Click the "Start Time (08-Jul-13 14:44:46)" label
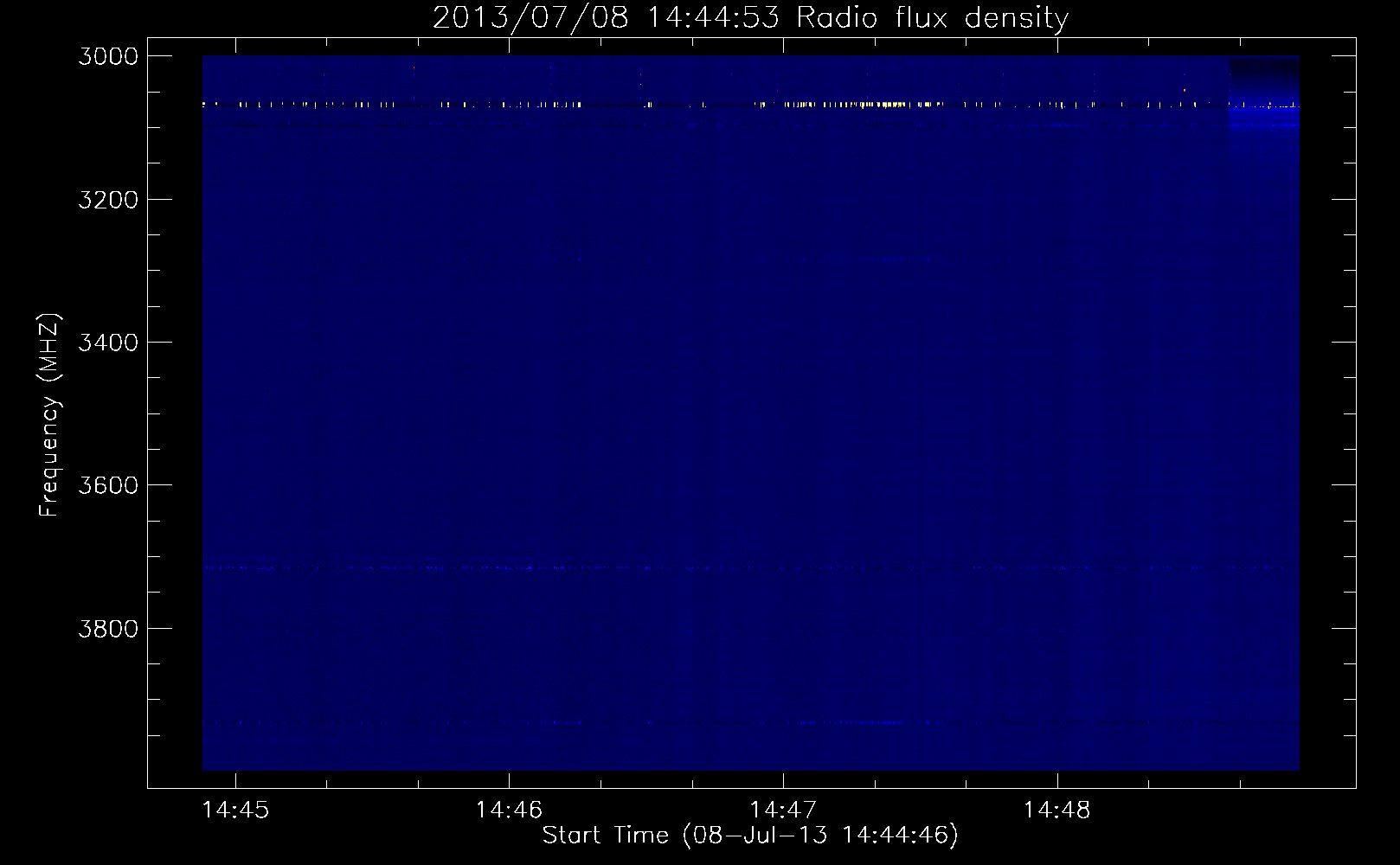 750,836
